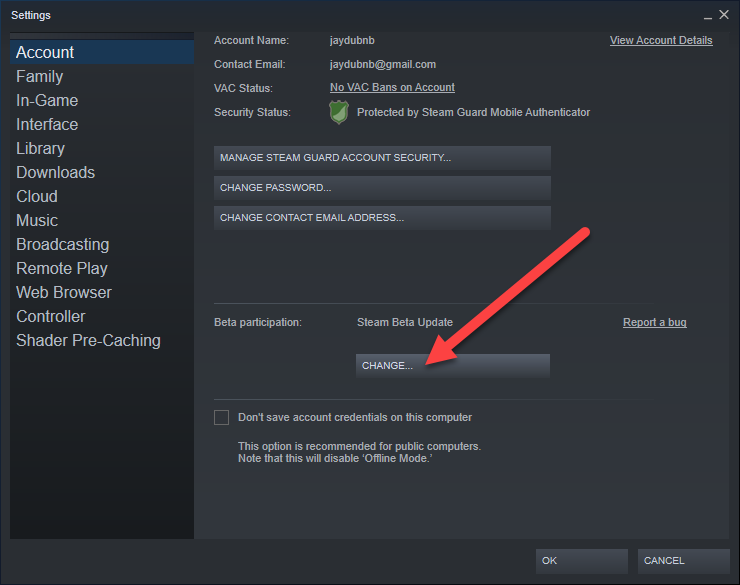Image resolution: width=740 pixels, height=585 pixels.
Task: Click the Settings window title
Action: (x=31, y=15)
